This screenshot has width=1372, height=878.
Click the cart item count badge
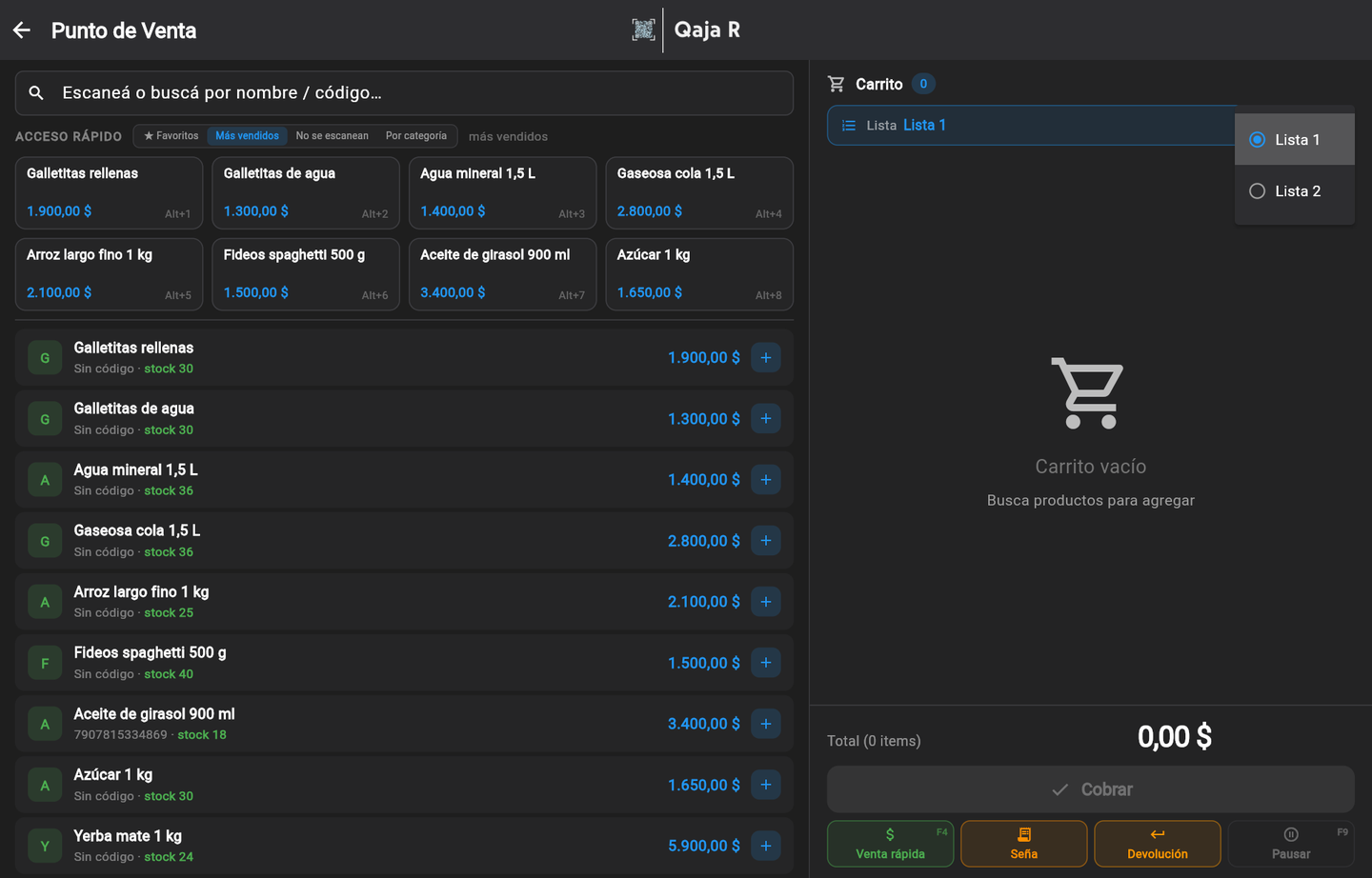[923, 84]
